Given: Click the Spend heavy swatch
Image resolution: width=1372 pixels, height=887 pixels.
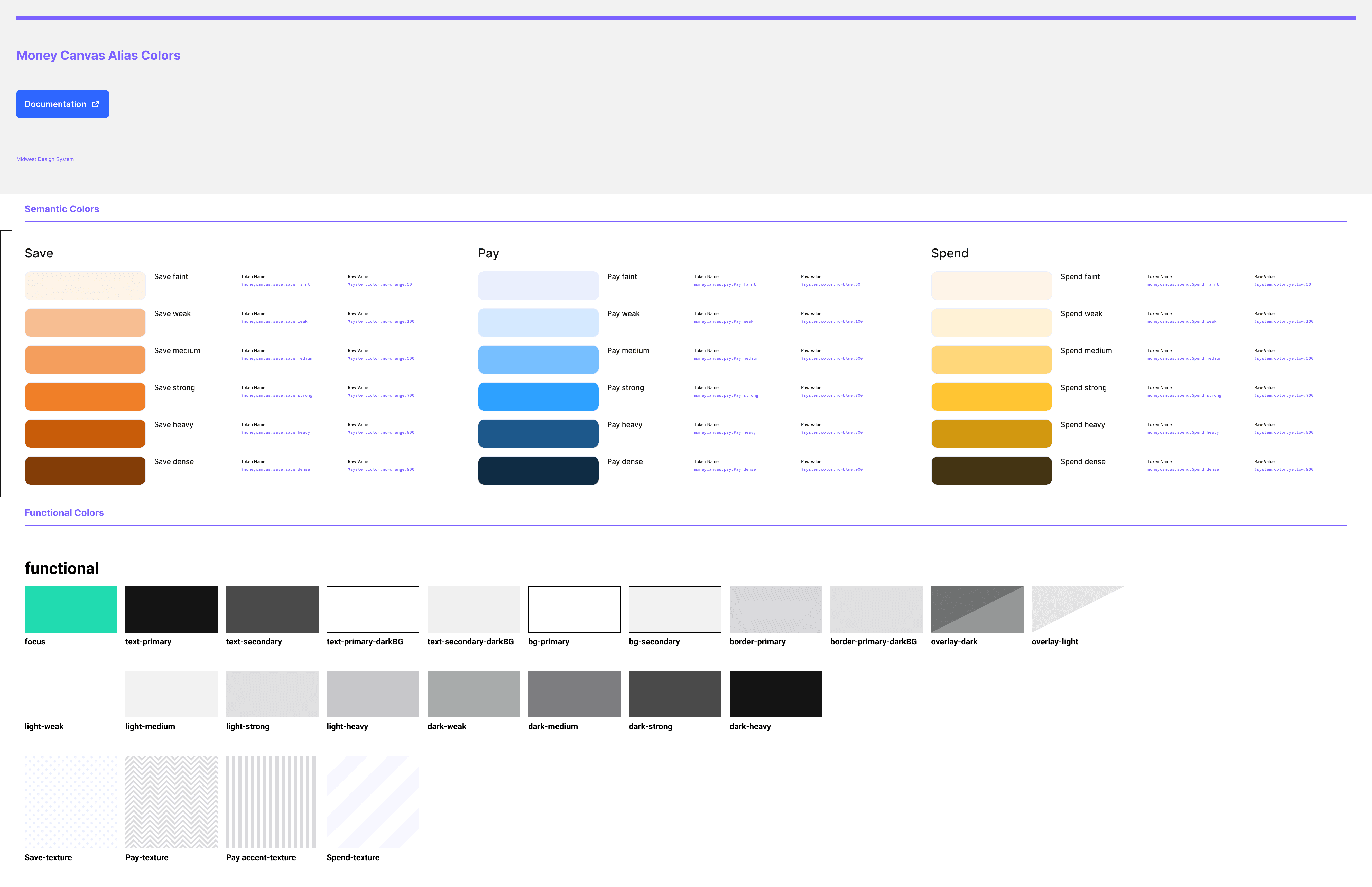Looking at the screenshot, I should 991,434.
